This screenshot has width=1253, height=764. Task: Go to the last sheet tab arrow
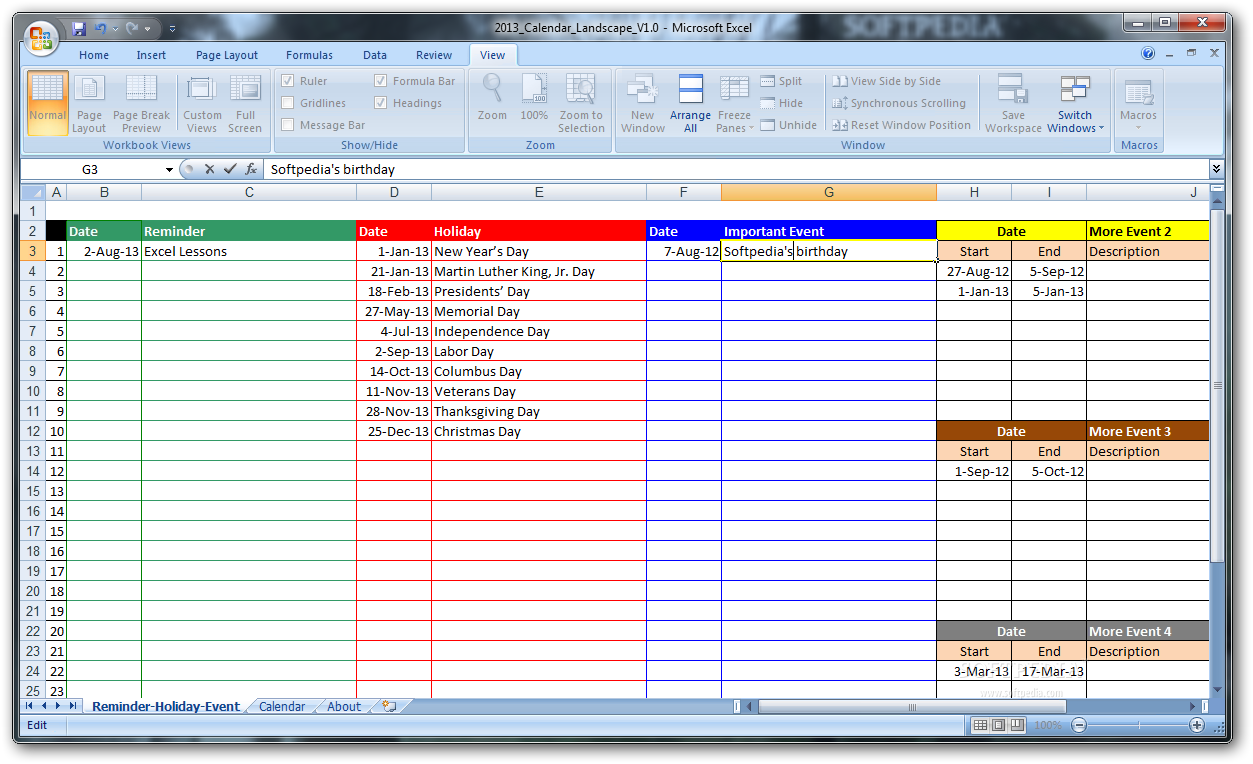pyautogui.click(x=73, y=706)
